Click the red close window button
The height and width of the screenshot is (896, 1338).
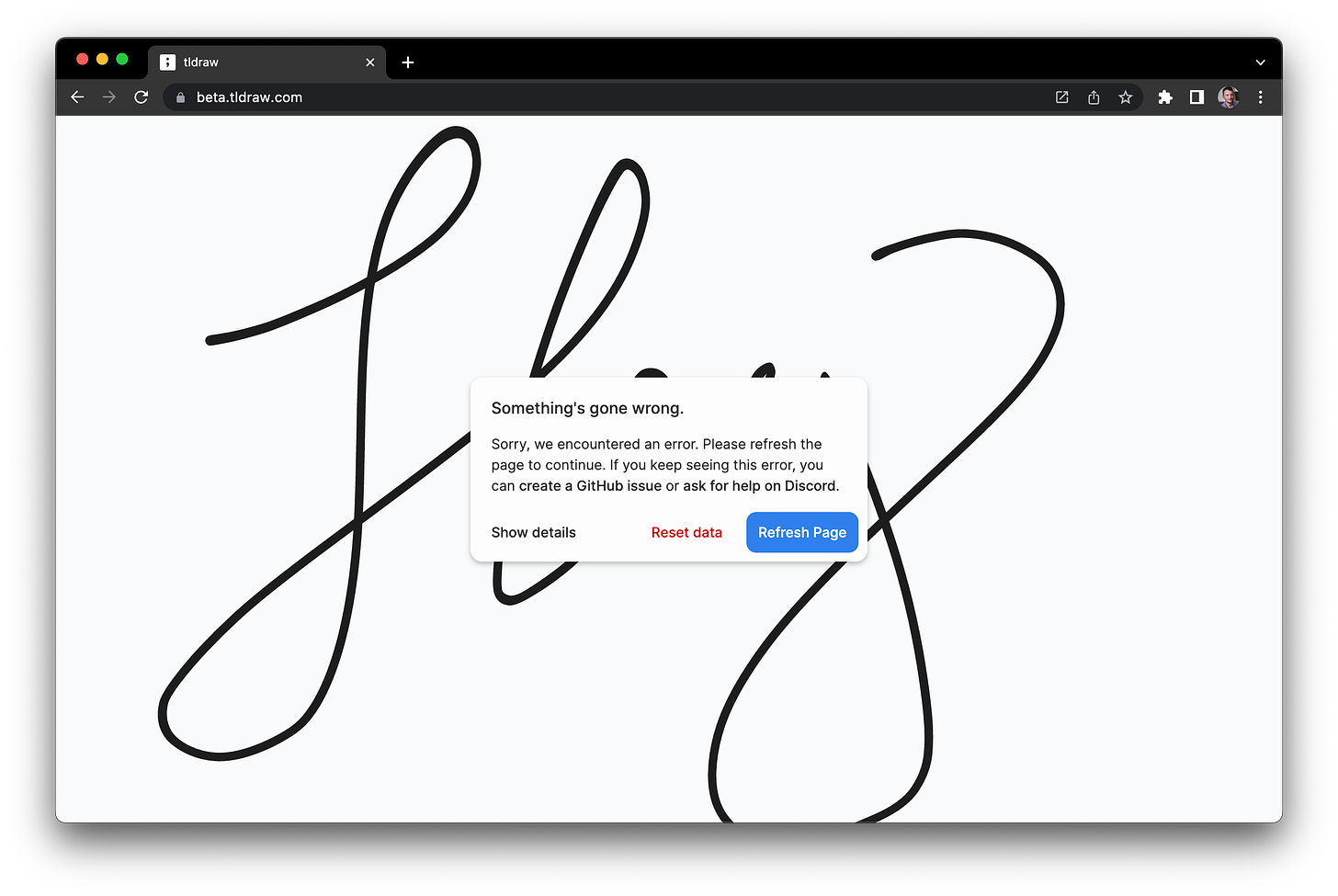coord(82,59)
